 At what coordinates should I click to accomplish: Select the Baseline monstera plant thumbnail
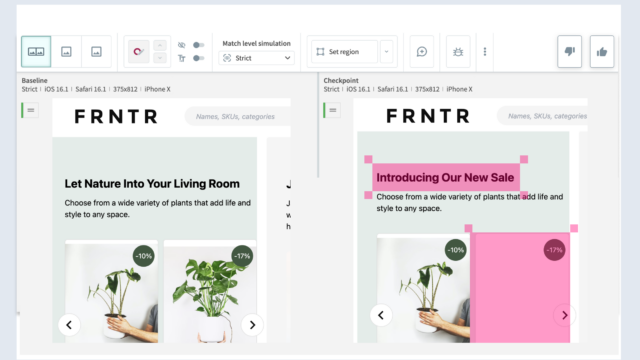[x=210, y=291]
